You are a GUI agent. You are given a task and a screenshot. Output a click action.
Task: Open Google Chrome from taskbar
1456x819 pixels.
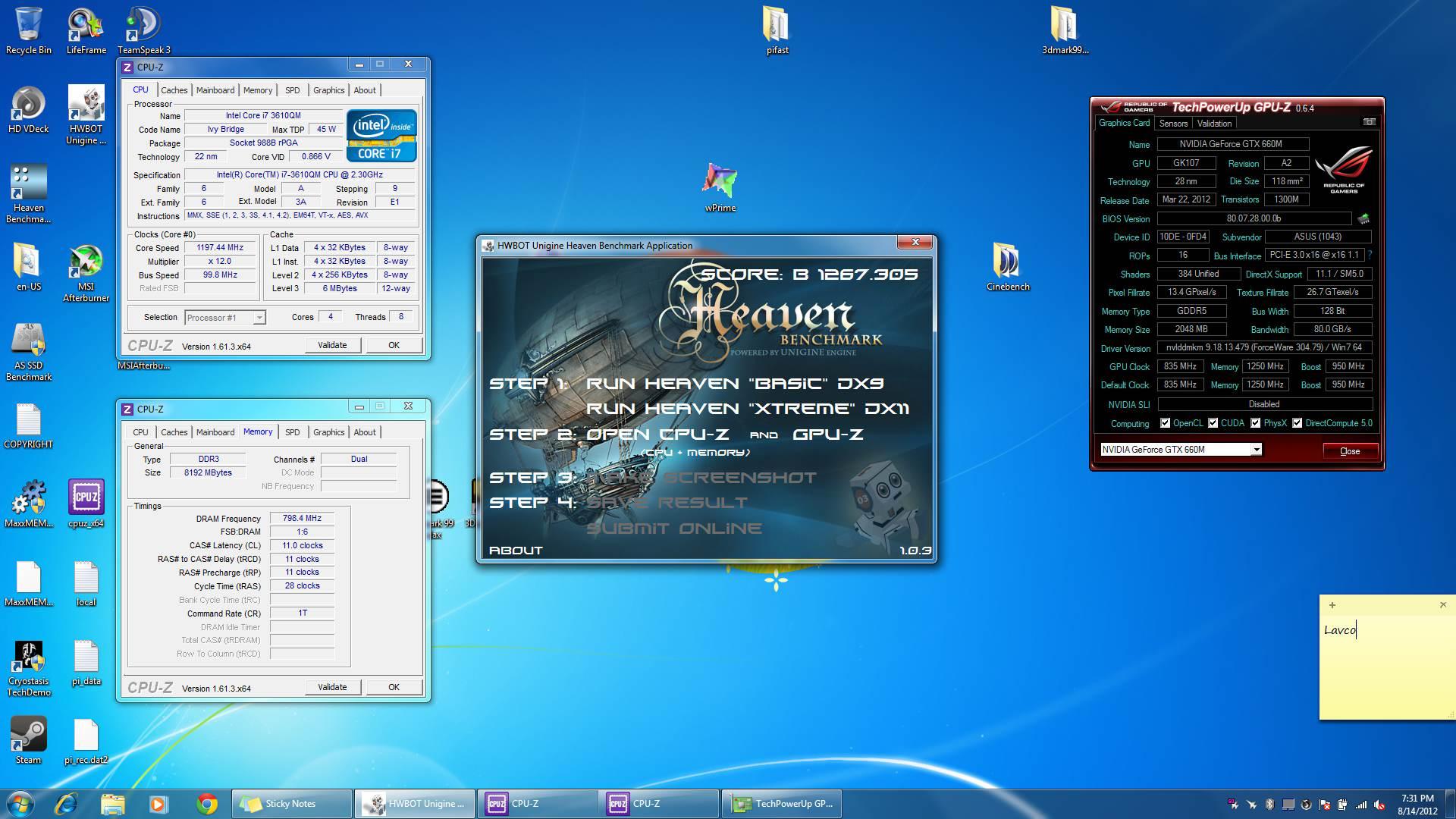(x=206, y=803)
